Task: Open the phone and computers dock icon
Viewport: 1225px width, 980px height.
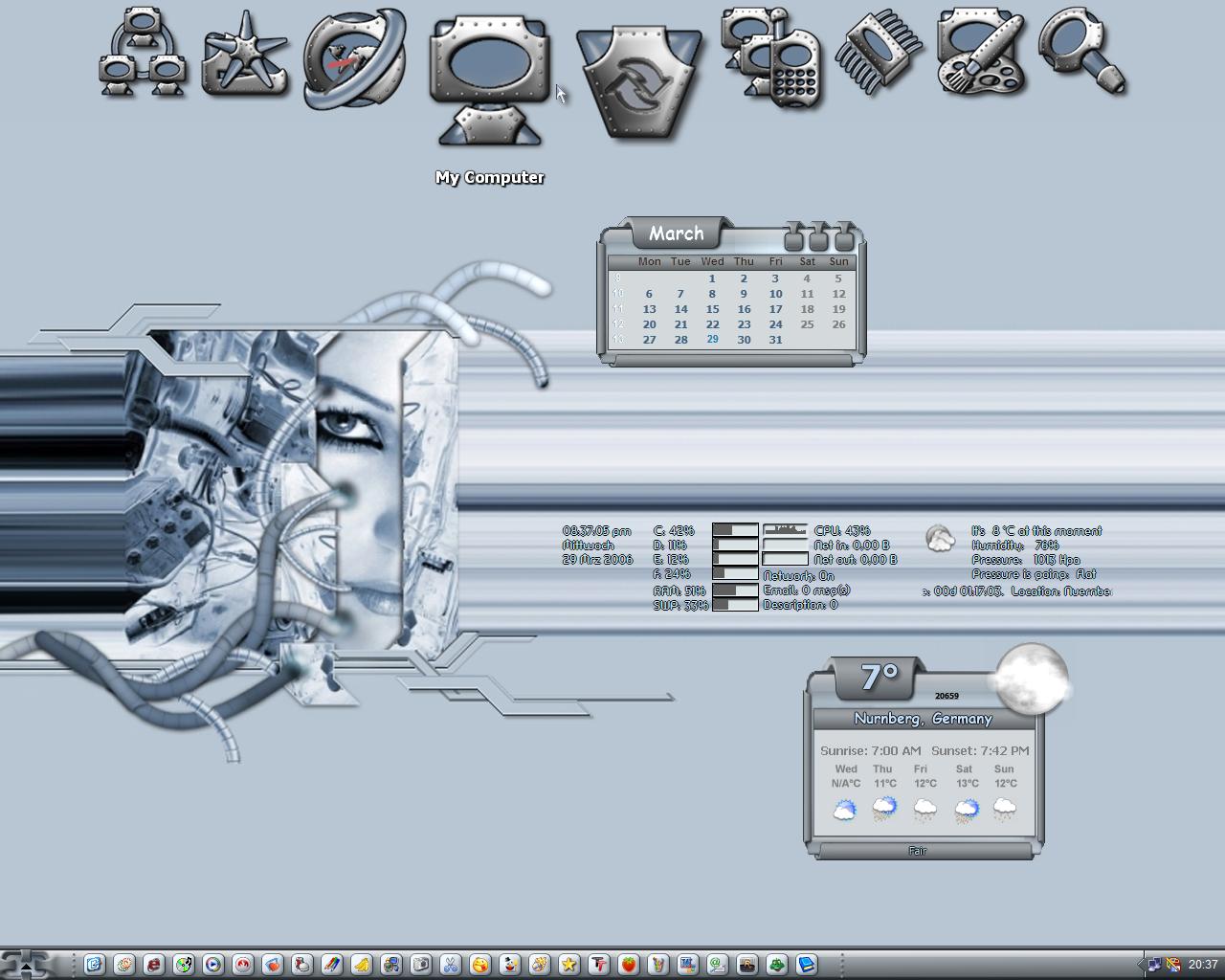Action: (x=772, y=56)
